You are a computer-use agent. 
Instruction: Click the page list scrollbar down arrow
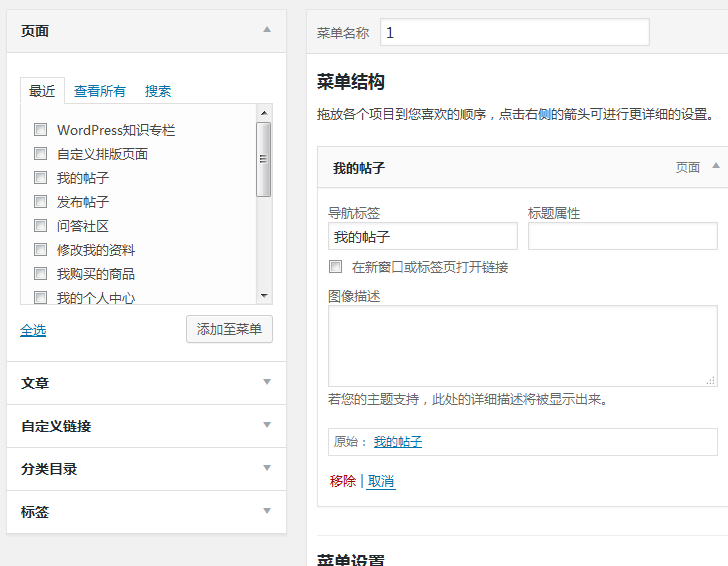[x=264, y=296]
